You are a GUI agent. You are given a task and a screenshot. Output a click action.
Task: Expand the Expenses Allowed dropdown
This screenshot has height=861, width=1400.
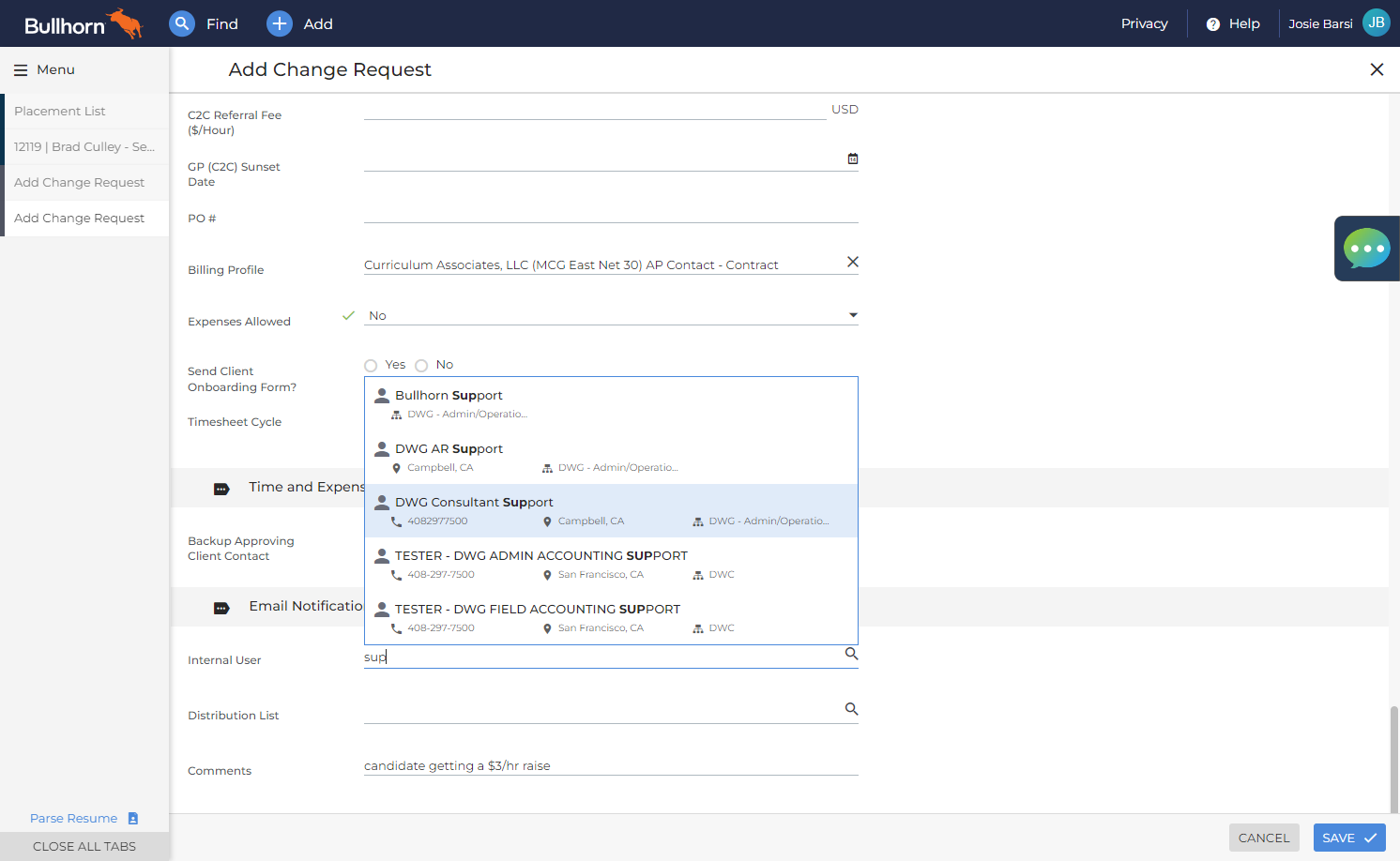(x=853, y=315)
